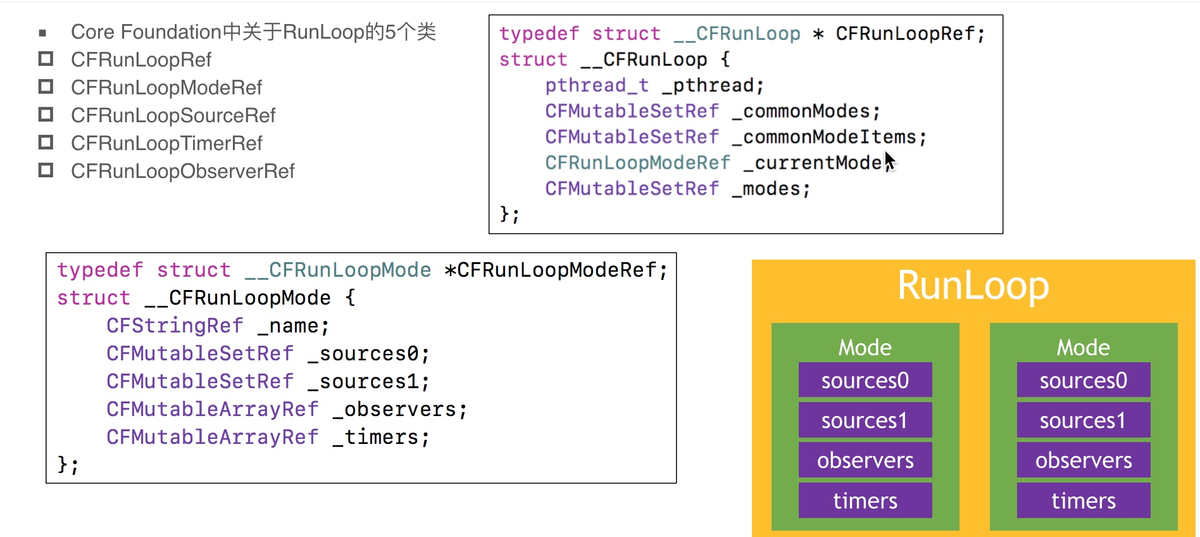Click the RunLoop title in the orange diagram

973,286
